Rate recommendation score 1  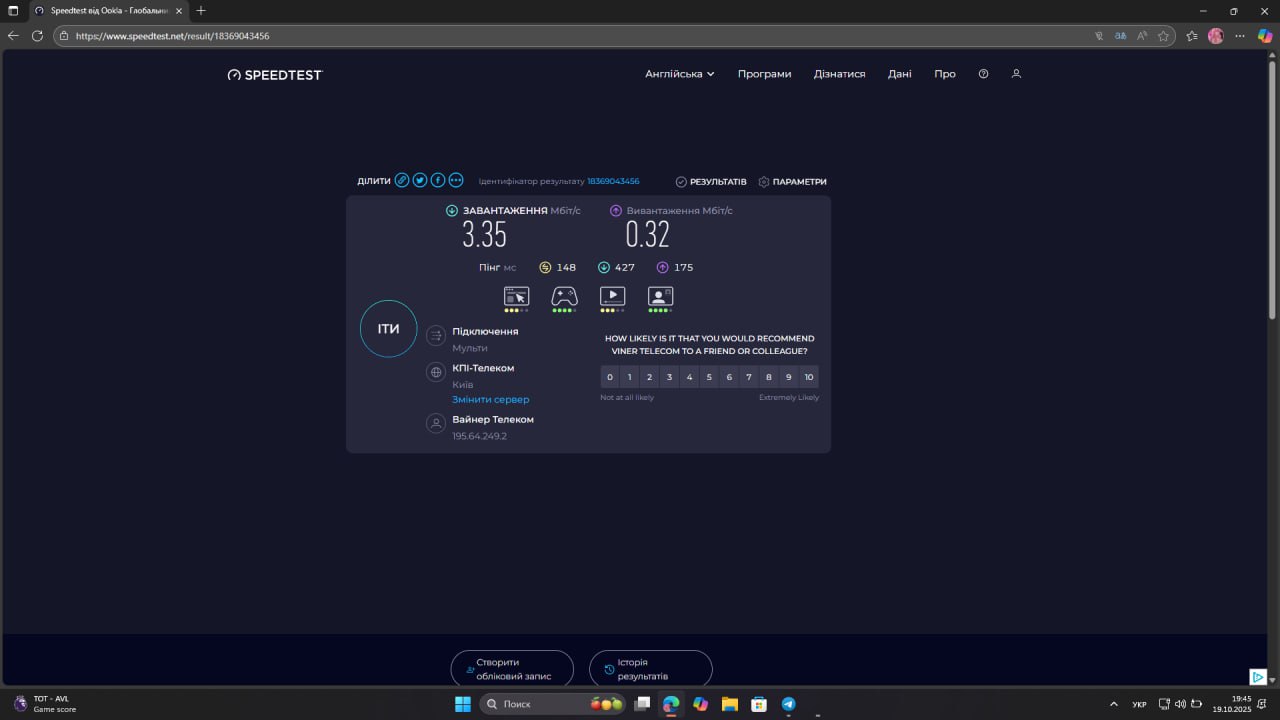(x=629, y=377)
